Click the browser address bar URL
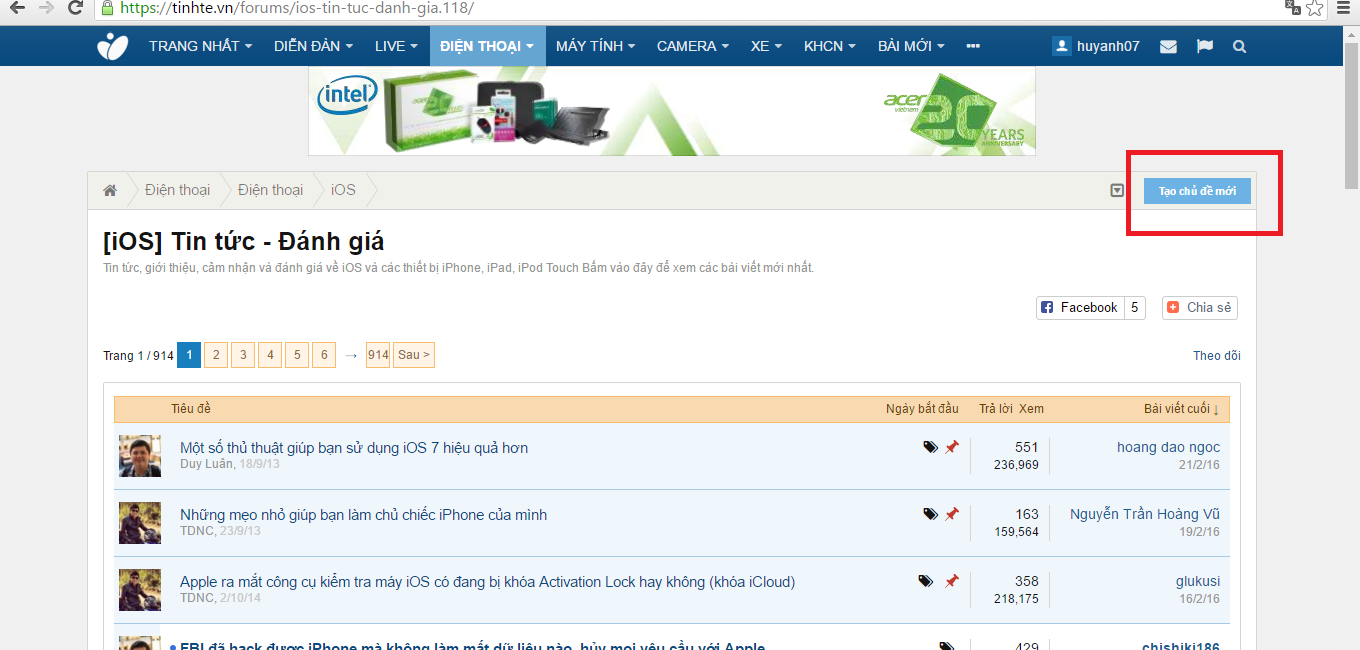This screenshot has width=1360, height=650. point(296,8)
